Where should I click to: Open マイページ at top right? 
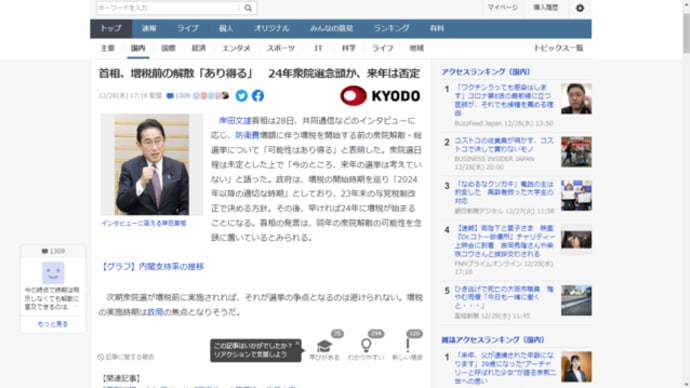[503, 7]
